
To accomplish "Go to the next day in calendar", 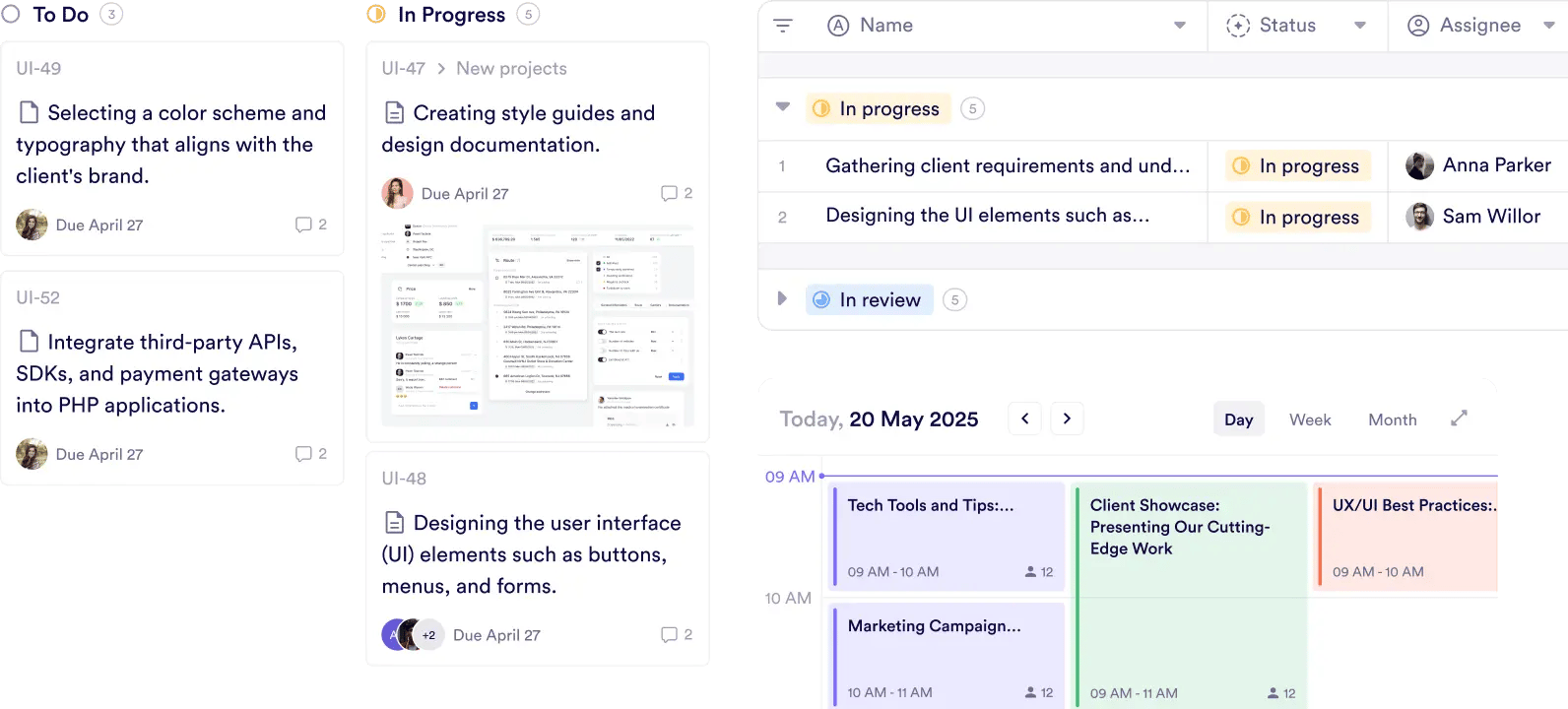I will [1067, 419].
